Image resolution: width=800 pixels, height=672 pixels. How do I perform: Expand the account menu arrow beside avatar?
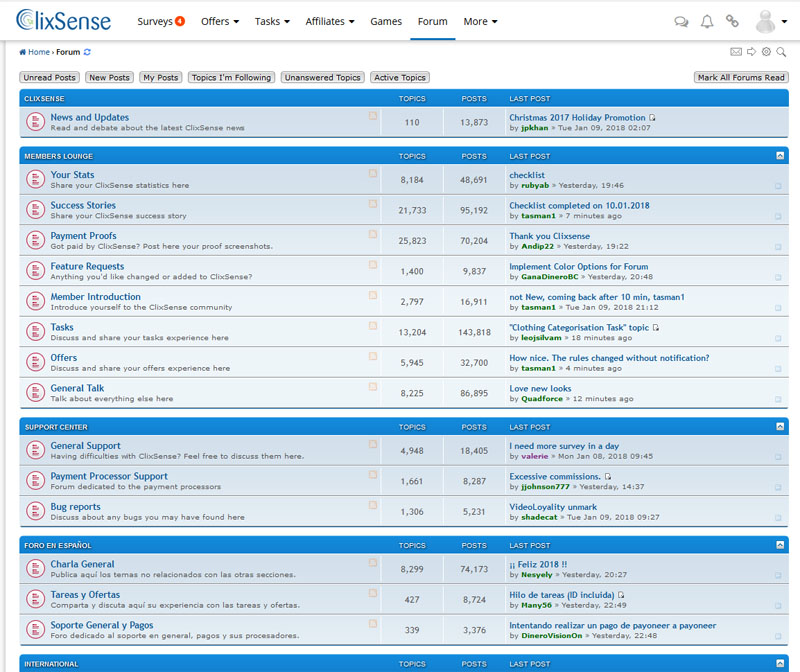coord(784,21)
